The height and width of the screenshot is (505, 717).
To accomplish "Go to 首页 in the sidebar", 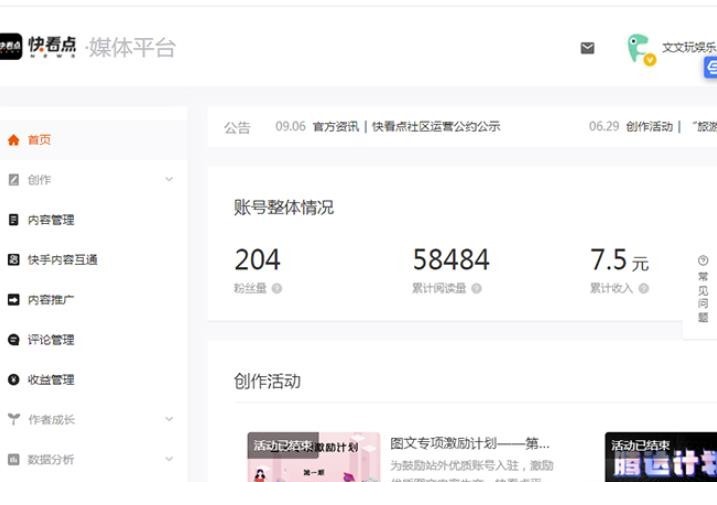I will point(93,140).
